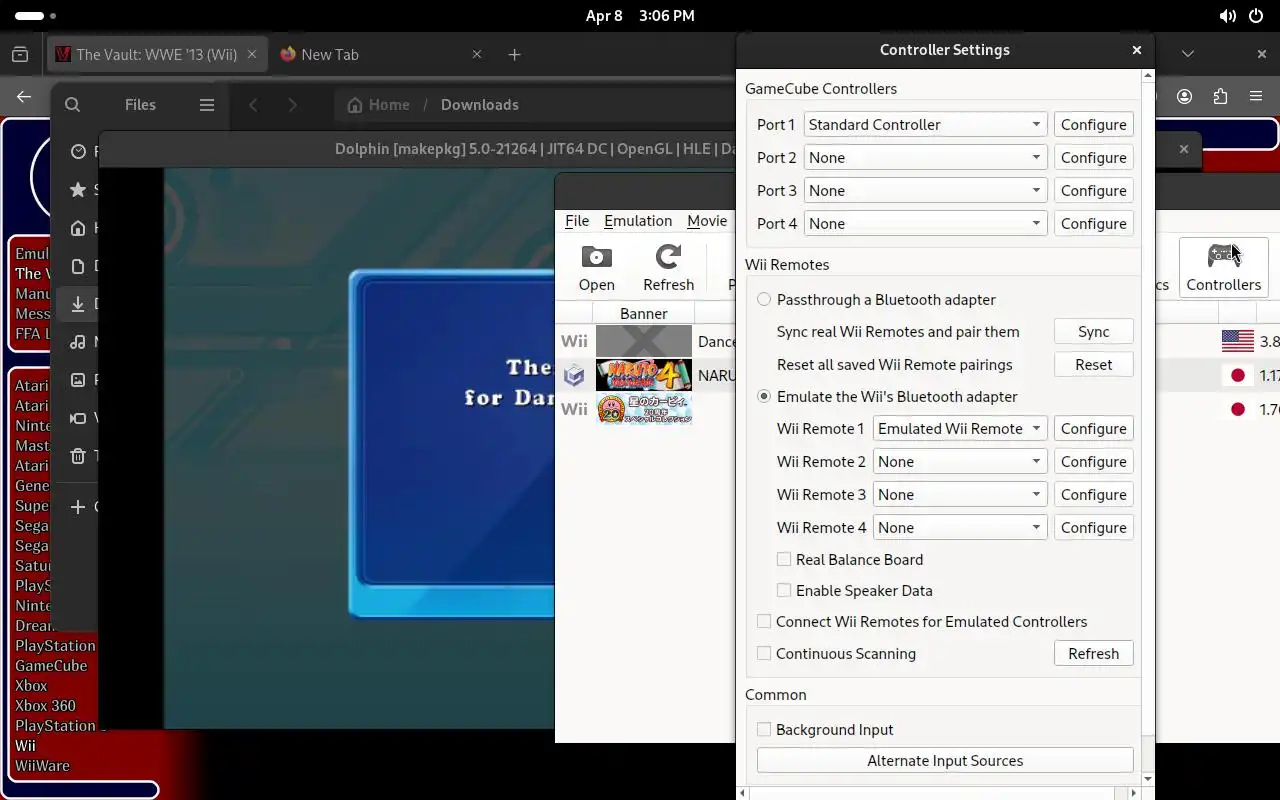Screen dimensions: 1280x800
Task: Click the power icon in top bar
Action: (x=1256, y=16)
